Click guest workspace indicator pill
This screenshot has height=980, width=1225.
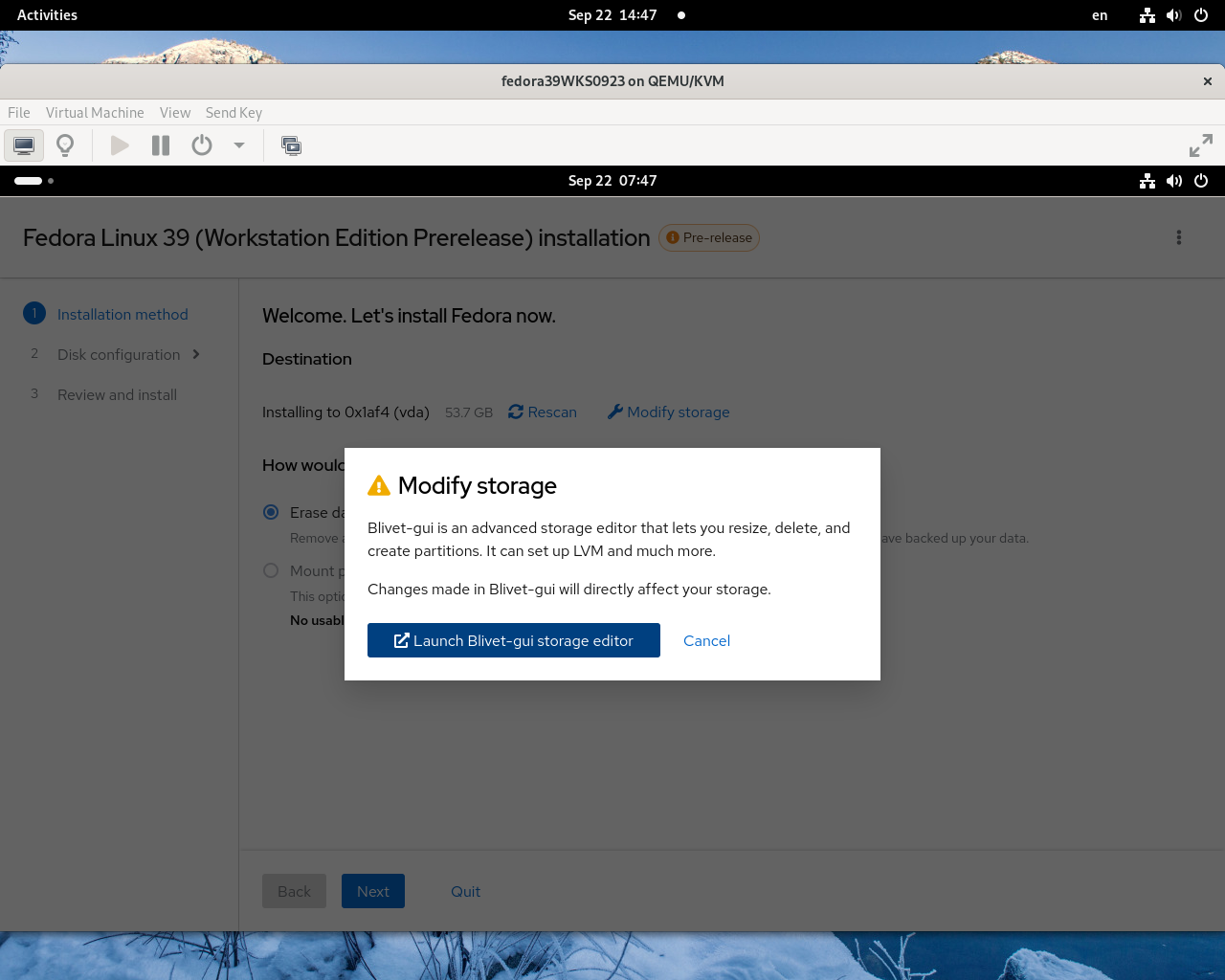click(x=29, y=181)
